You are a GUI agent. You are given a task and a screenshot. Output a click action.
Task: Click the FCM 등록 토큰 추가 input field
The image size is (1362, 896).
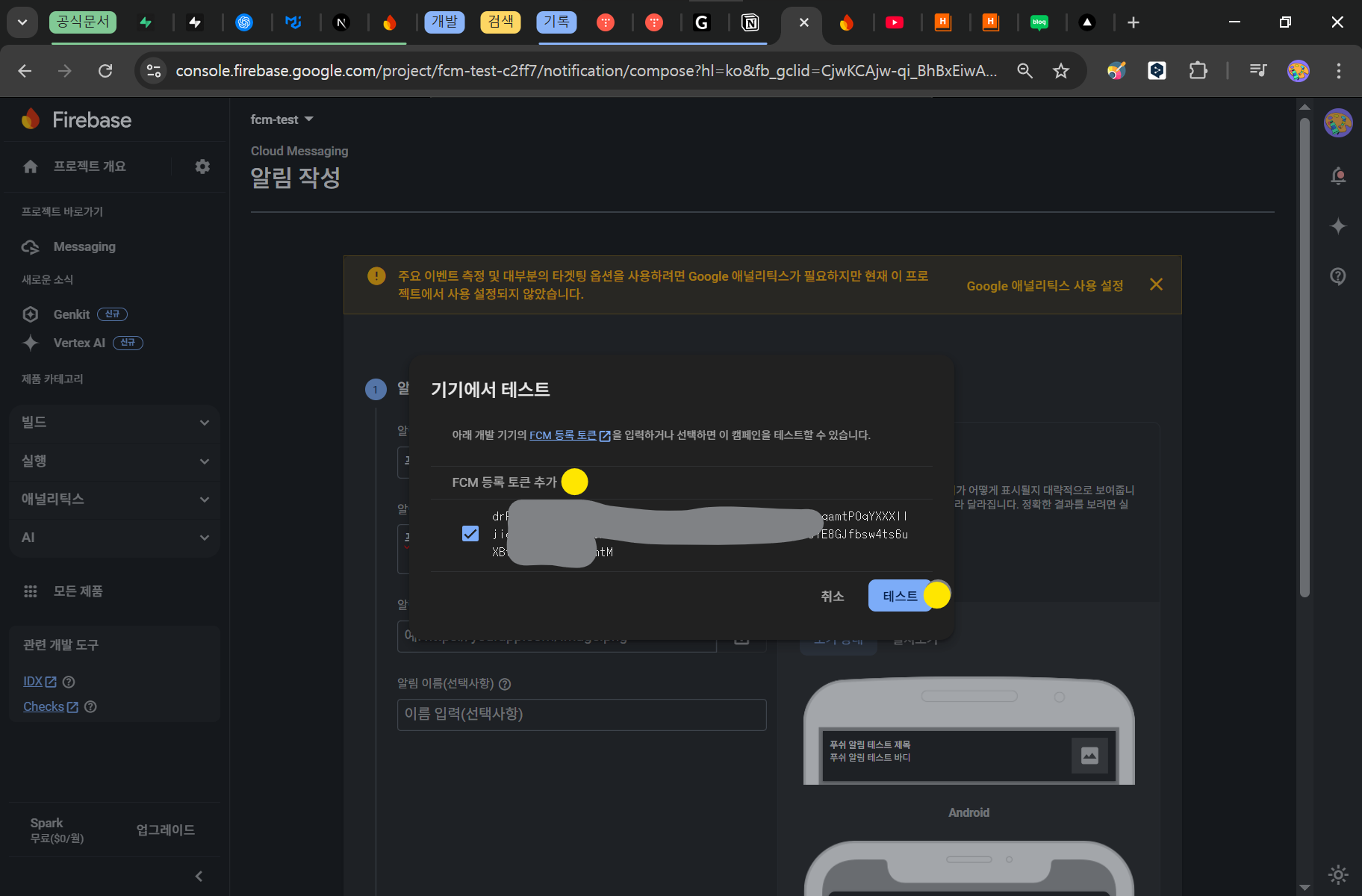681,482
